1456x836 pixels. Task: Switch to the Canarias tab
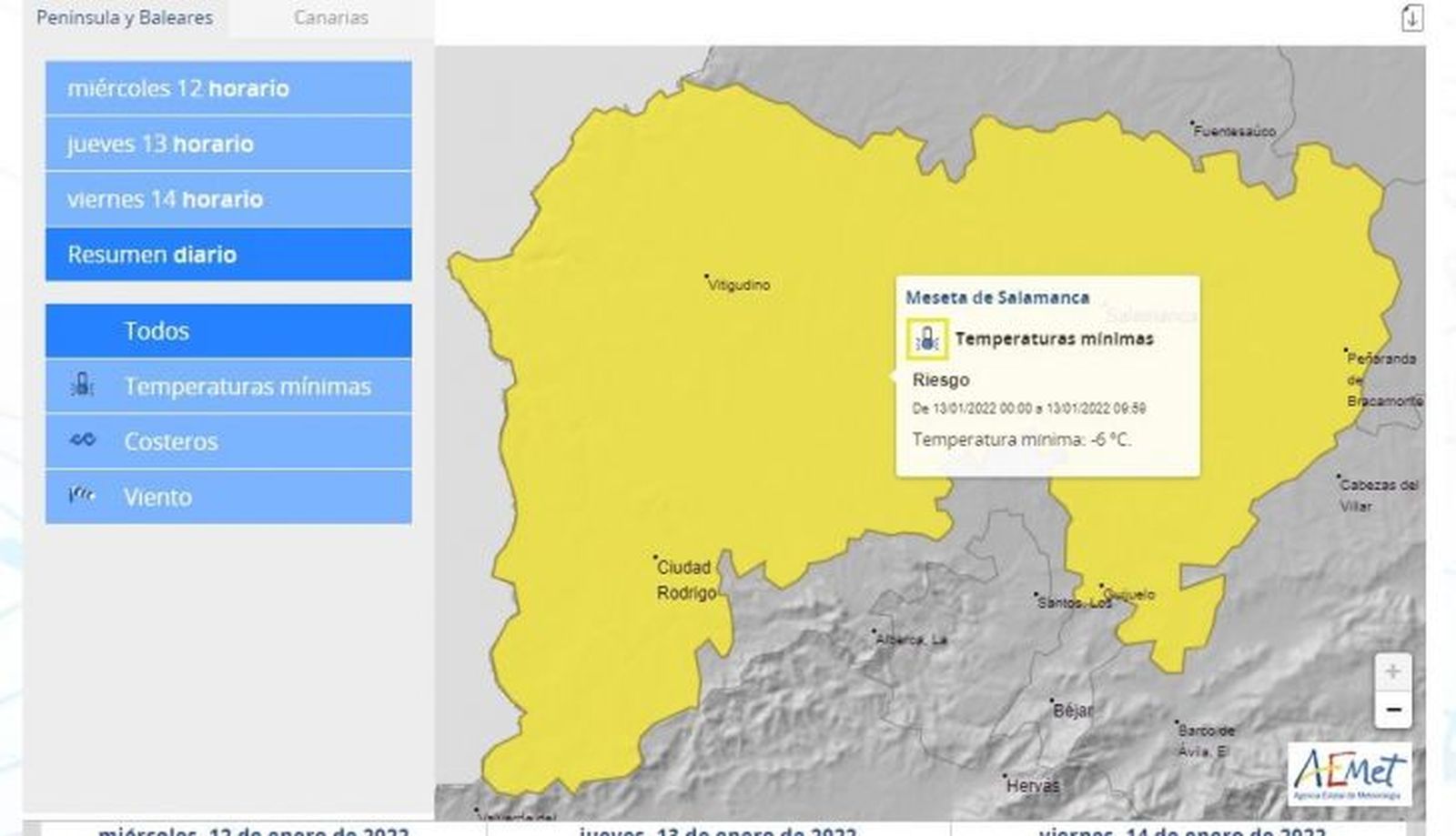pos(330,17)
